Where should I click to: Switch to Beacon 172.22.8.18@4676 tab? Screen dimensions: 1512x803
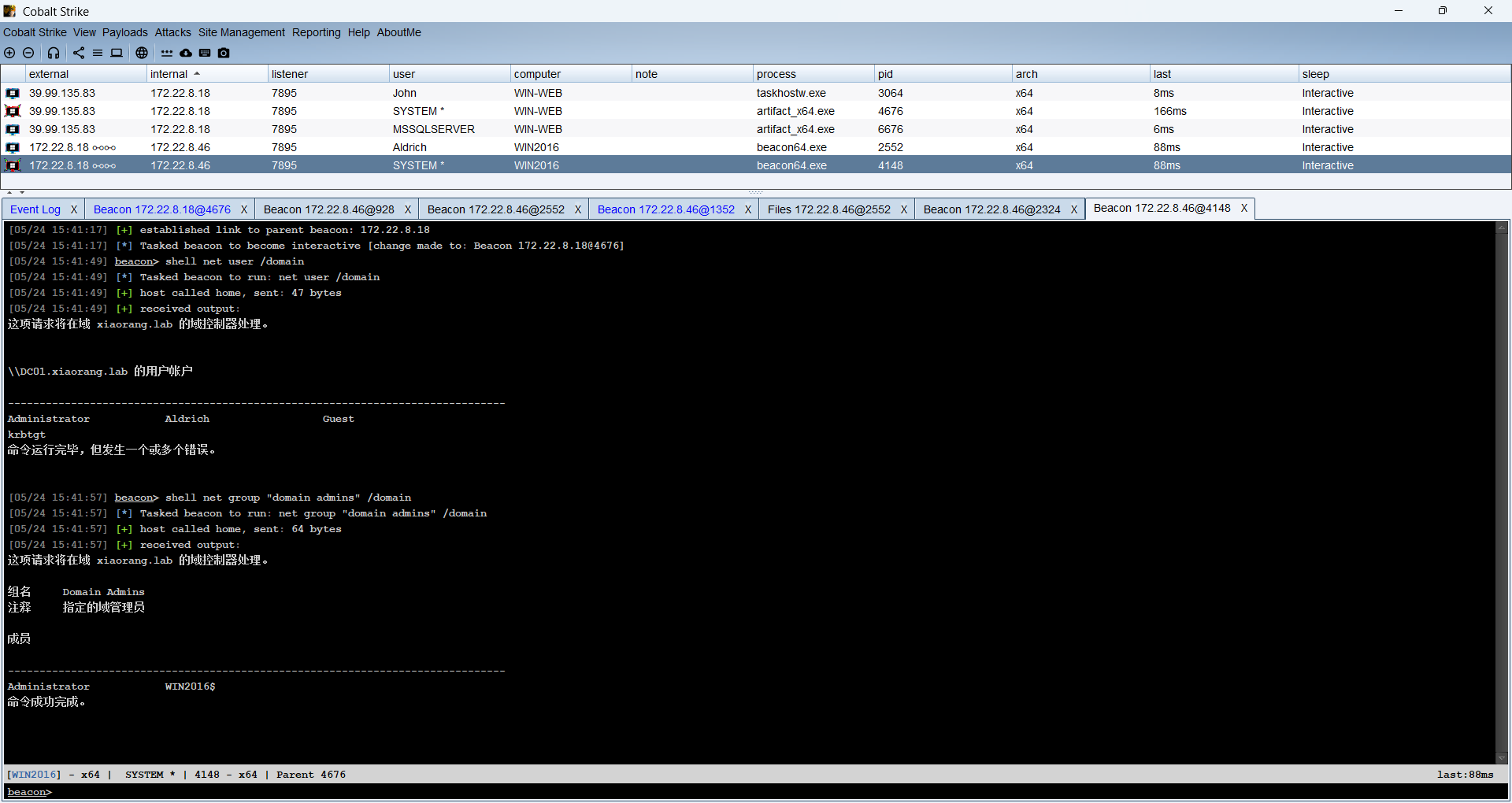coord(162,209)
